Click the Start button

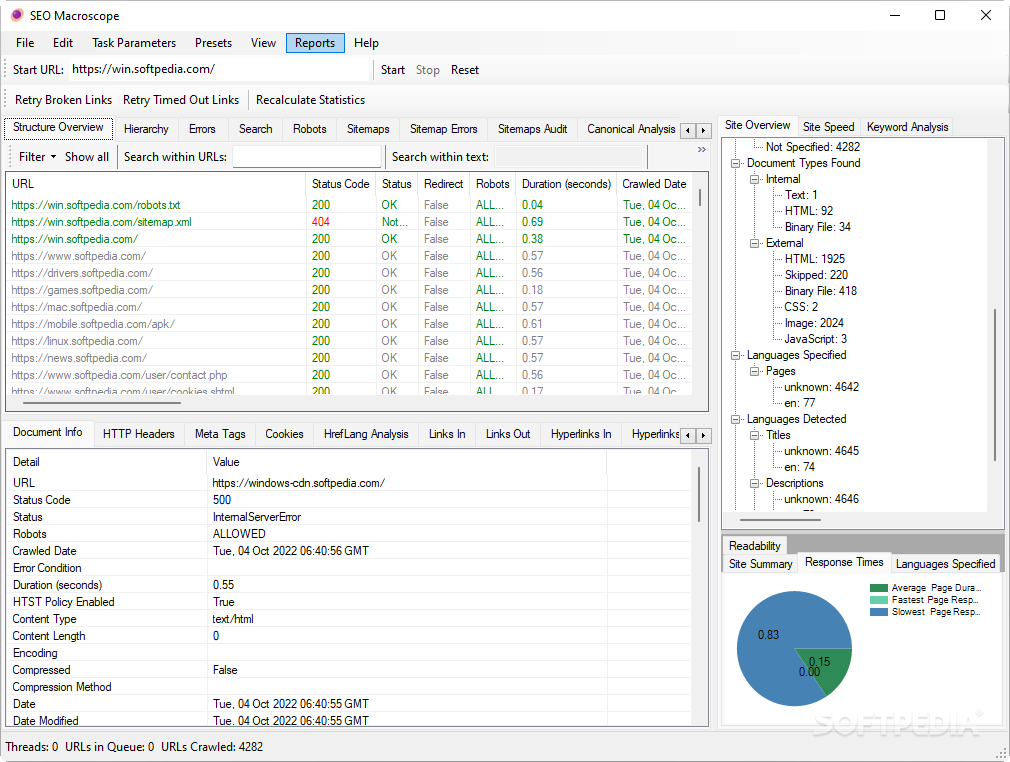click(392, 70)
